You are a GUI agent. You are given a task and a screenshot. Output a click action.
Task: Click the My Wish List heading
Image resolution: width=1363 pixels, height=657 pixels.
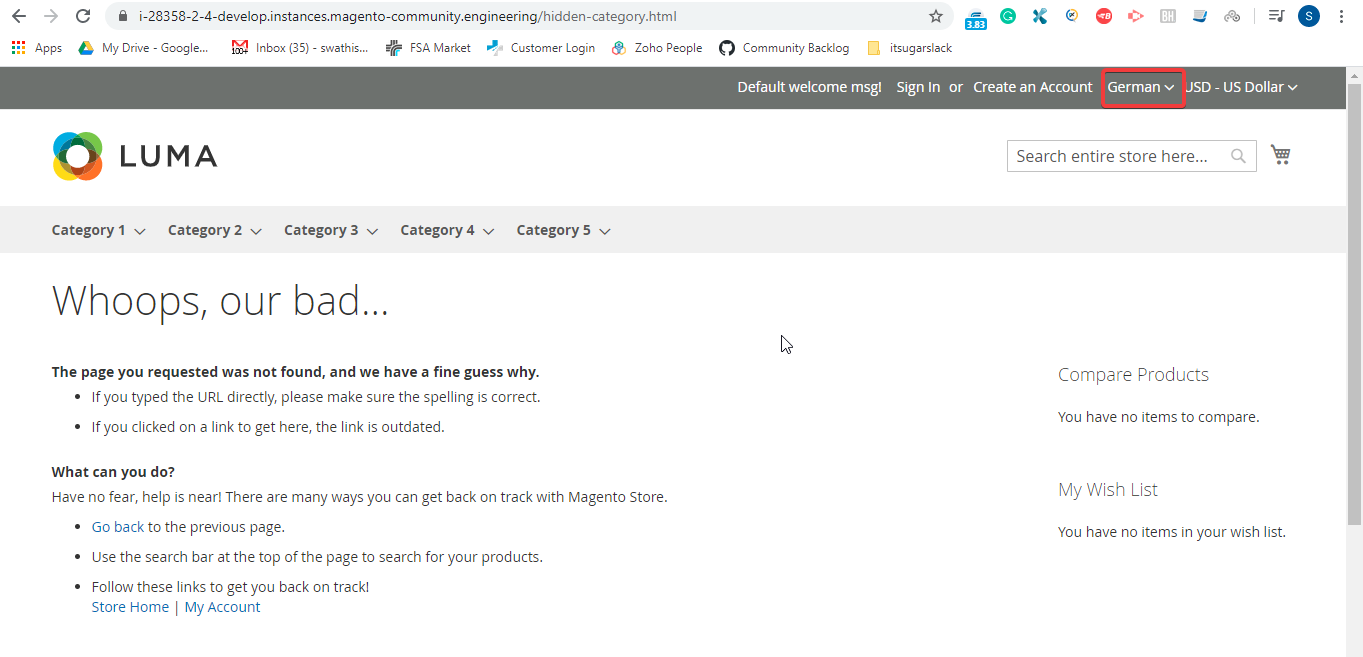(1108, 490)
